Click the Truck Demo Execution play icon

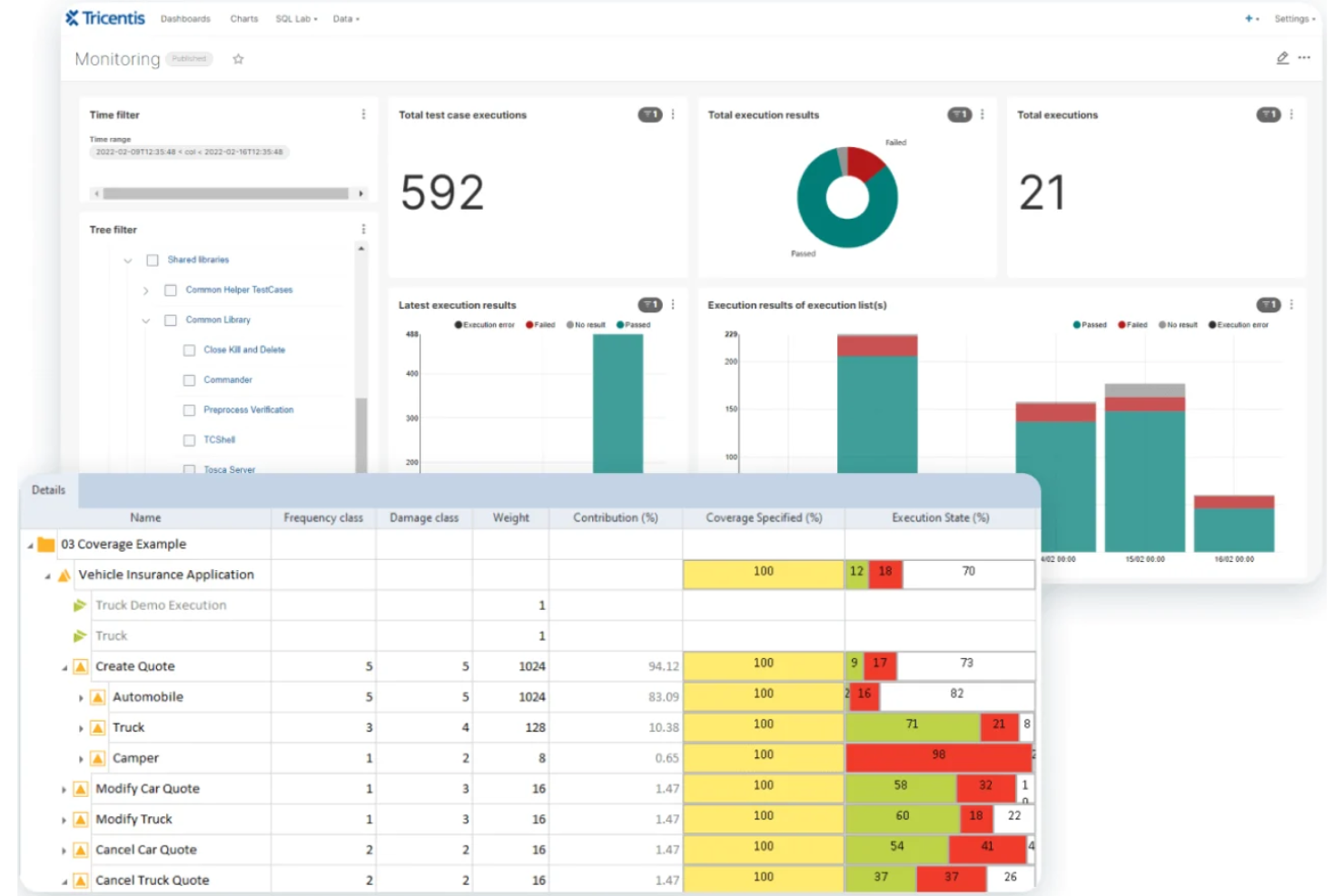[81, 605]
